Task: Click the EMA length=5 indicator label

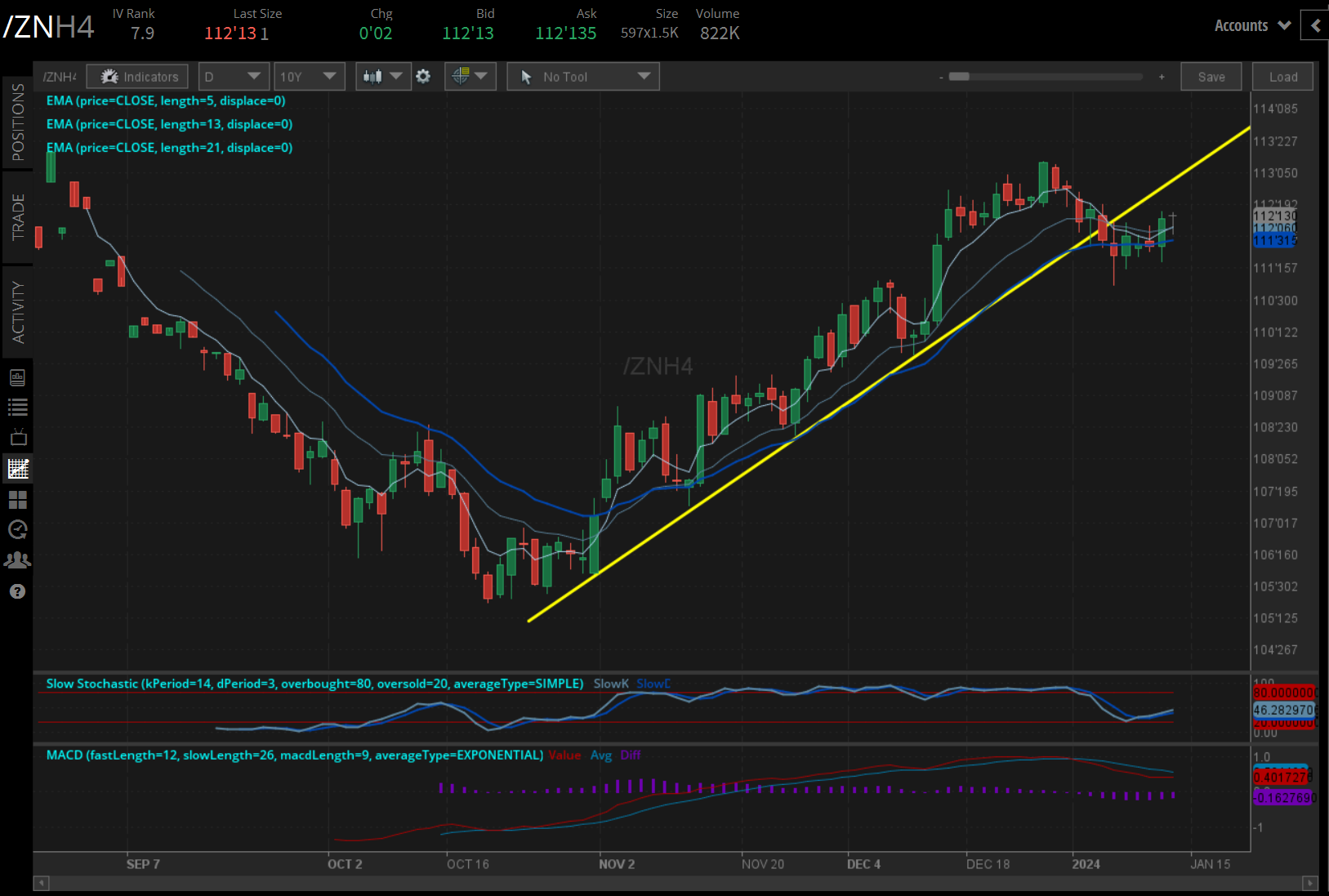Action: point(166,100)
